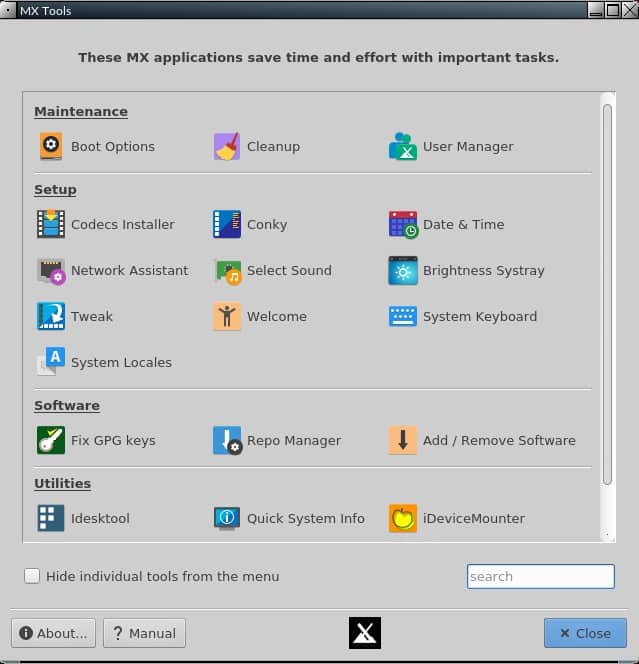This screenshot has width=639, height=664.
Task: Click the "iDeviceMounter" label
Action: pos(474,518)
